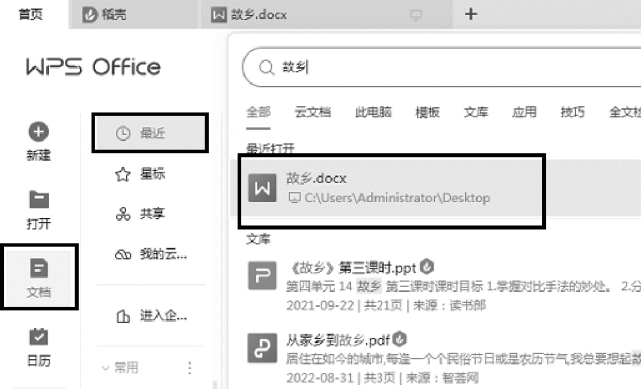Click the 2022-08-31 | 共3页 info line

click(x=382, y=378)
